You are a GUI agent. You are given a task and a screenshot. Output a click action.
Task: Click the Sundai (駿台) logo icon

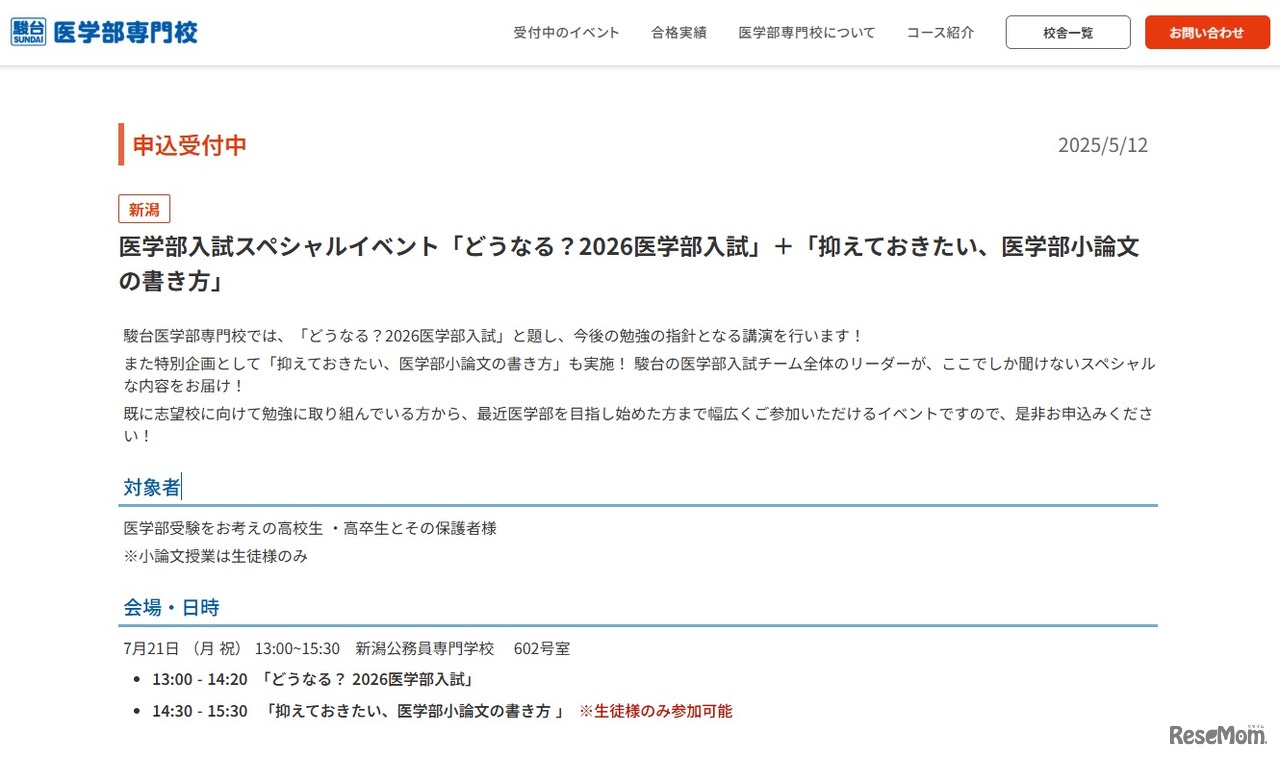click(27, 31)
